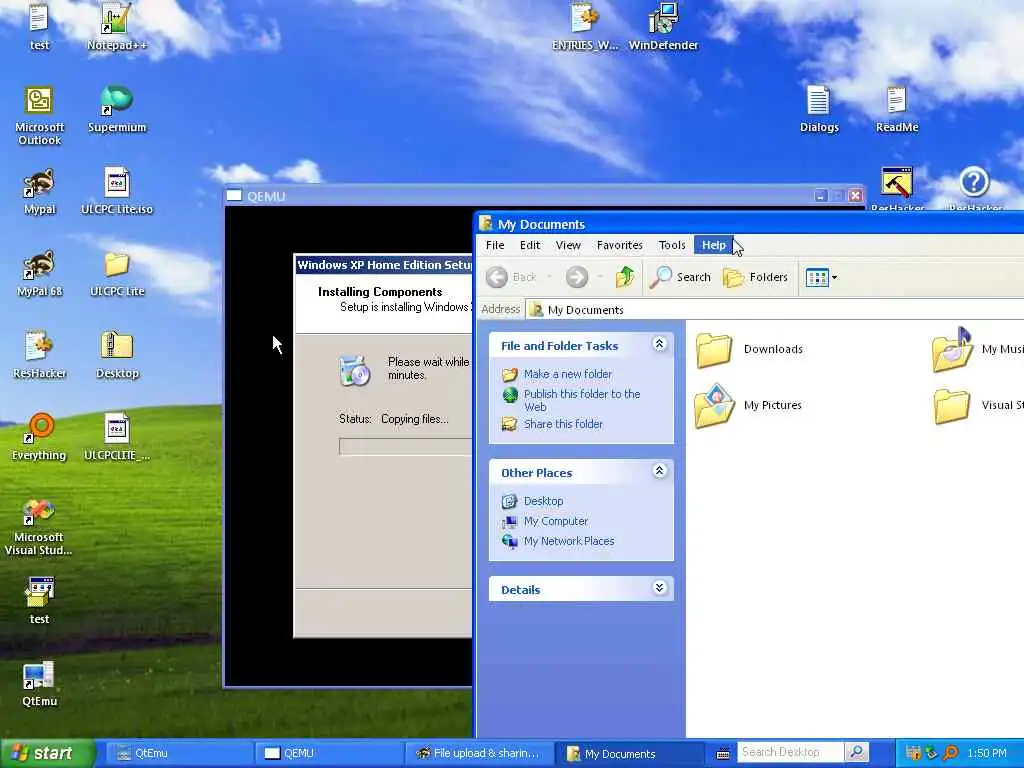Open Mypal browser shortcut
This screenshot has height=768, width=1024.
click(x=39, y=191)
